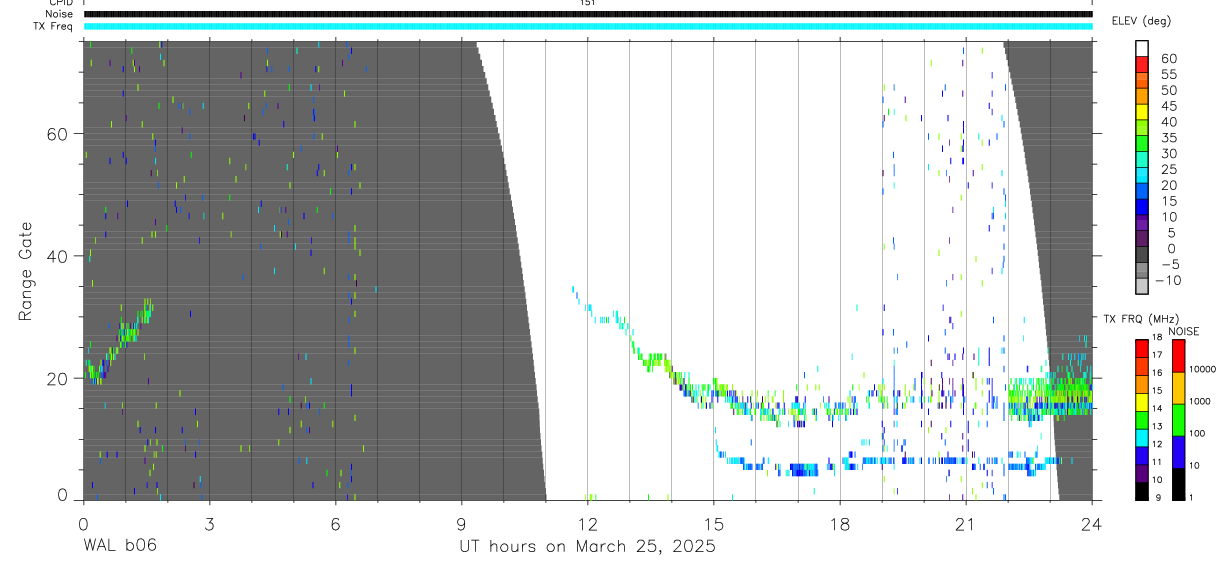Screen dimensions: 1228x567
Task: Click the '10000' noise legend value
Action: coord(1202,370)
